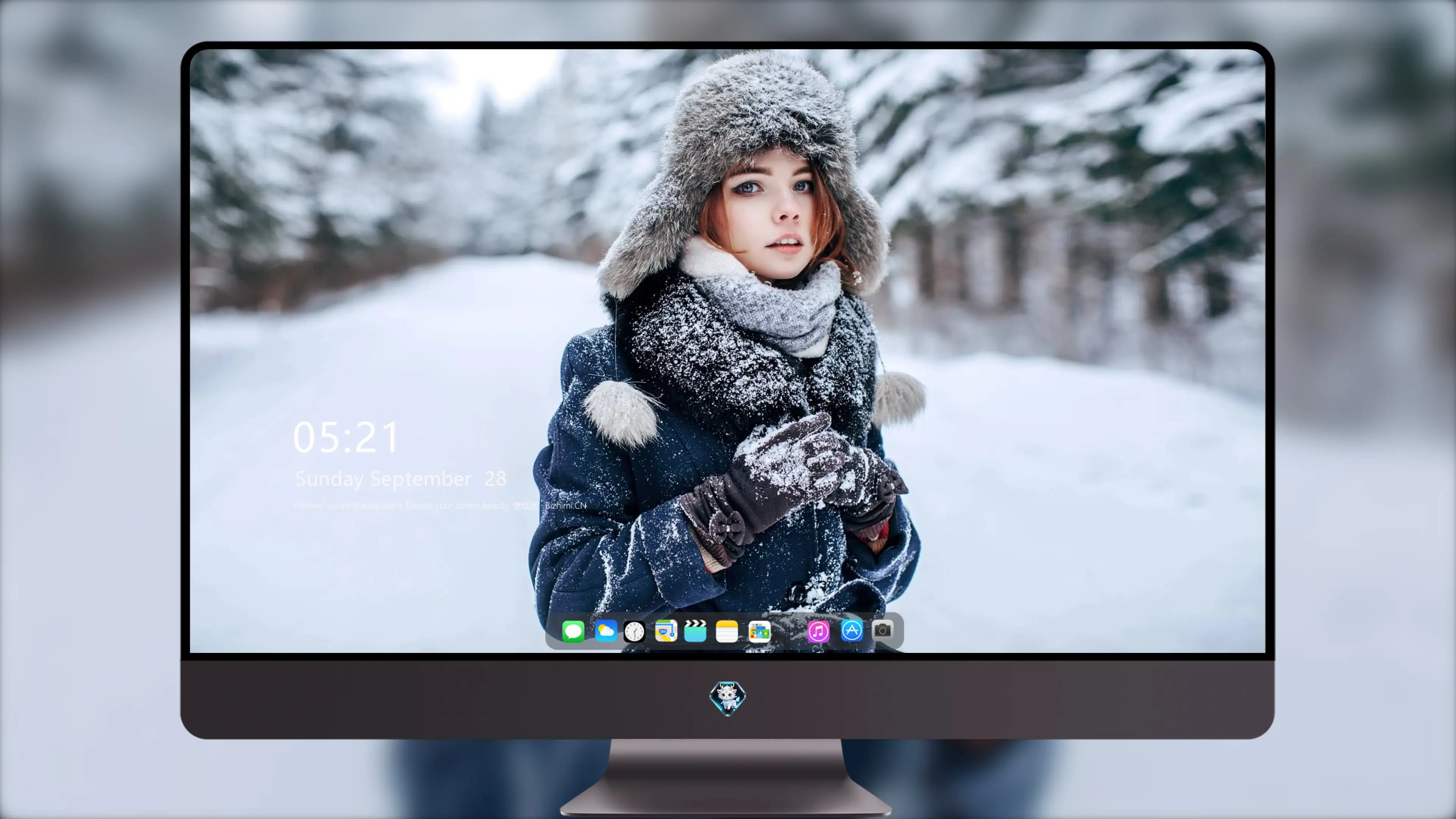Open the colorful photo cards app icon
This screenshot has height=819, width=1456.
point(759,631)
